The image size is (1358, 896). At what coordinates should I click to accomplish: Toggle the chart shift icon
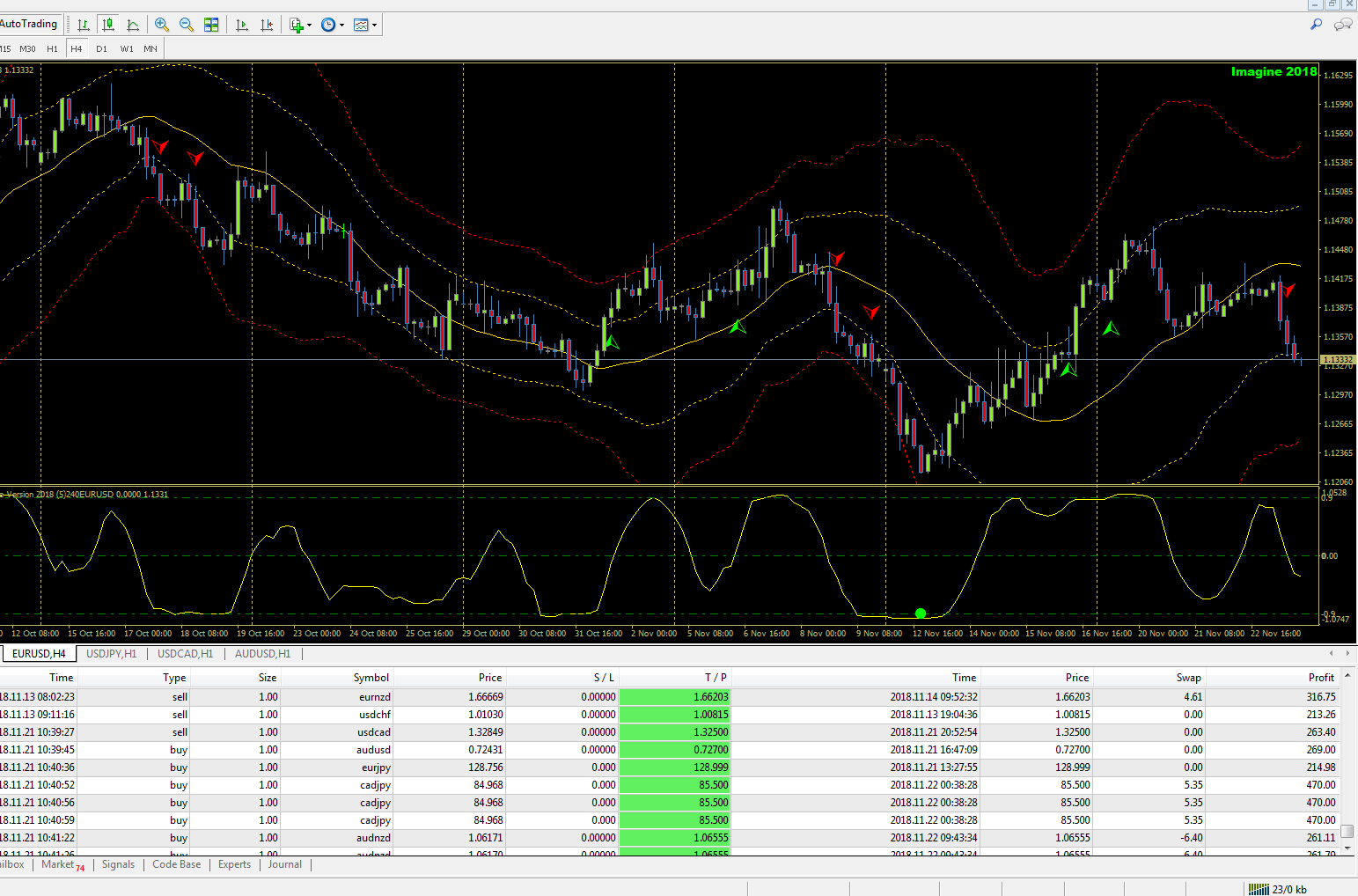click(267, 25)
